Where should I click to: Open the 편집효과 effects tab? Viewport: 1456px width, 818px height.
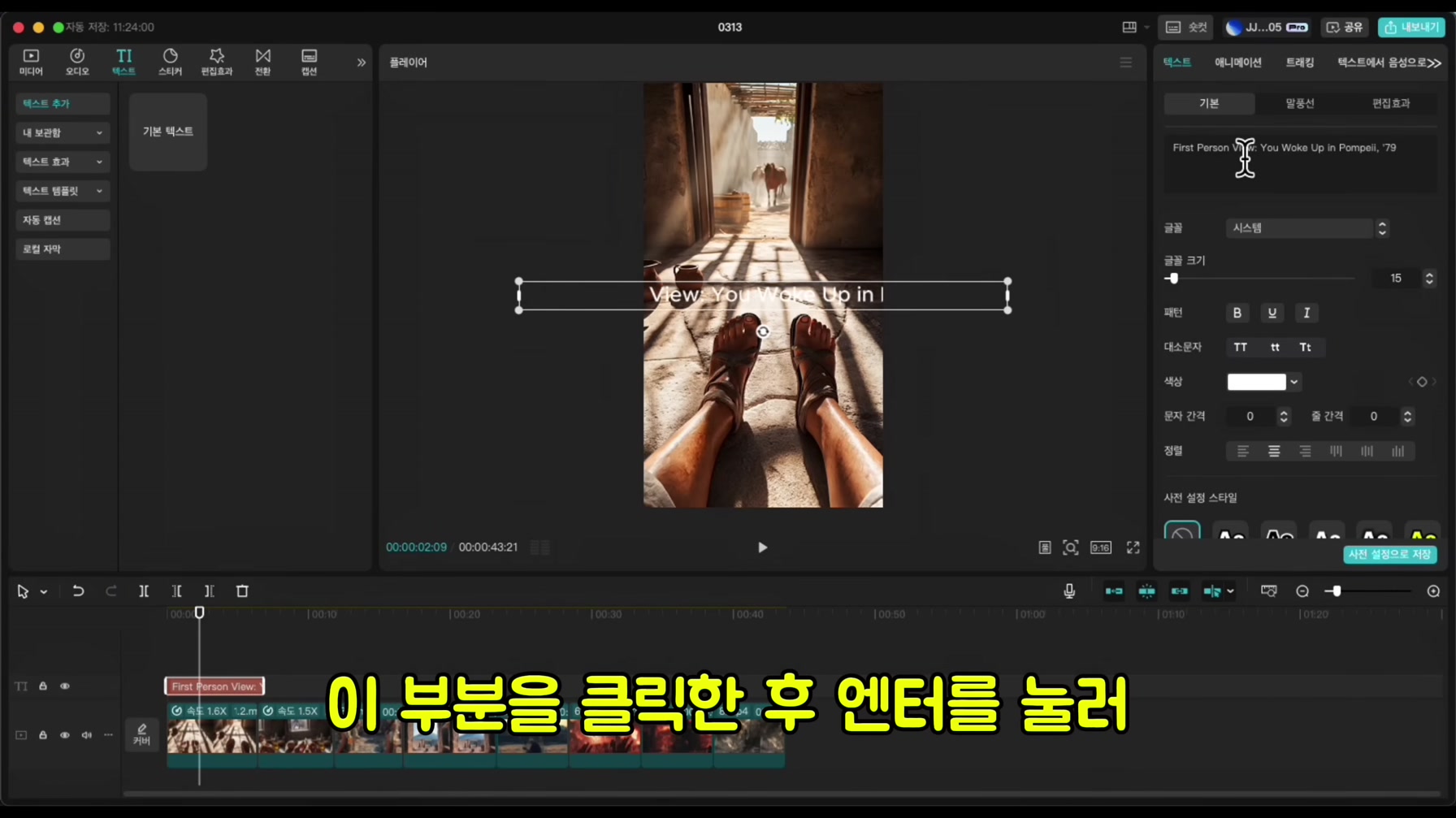(216, 62)
